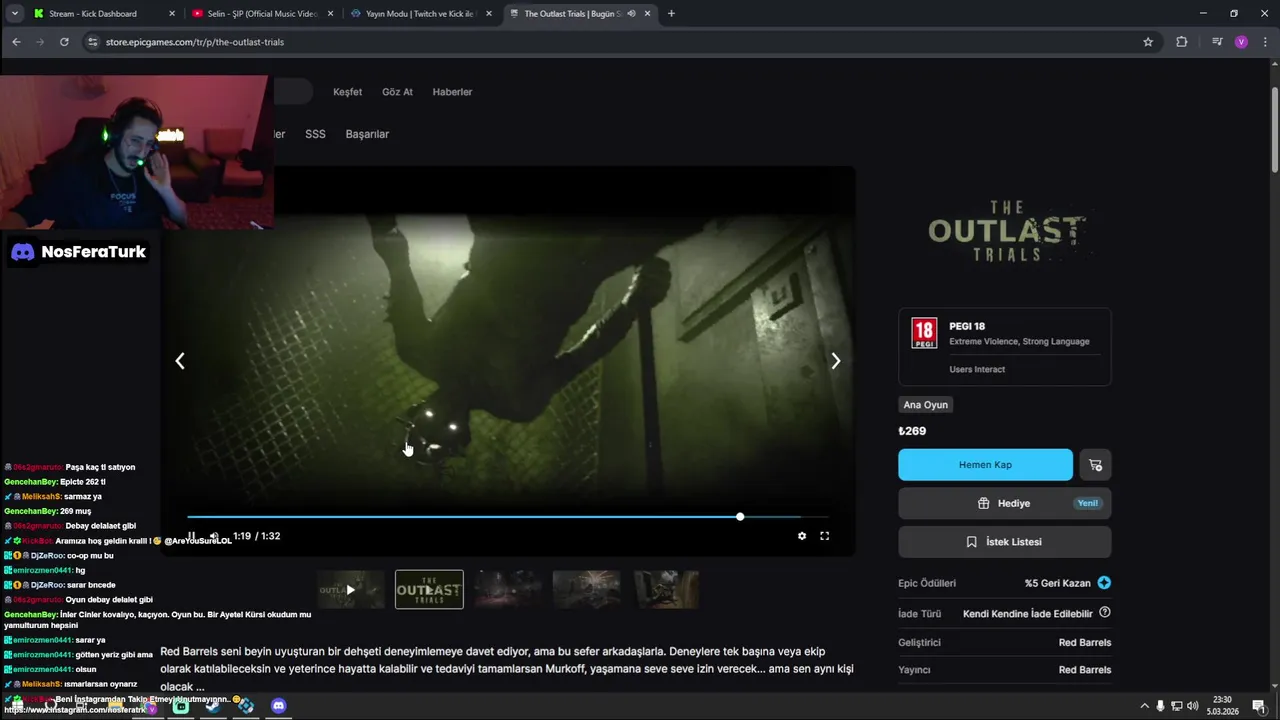
Task: Go to the previous media slide arrow
Action: click(180, 361)
